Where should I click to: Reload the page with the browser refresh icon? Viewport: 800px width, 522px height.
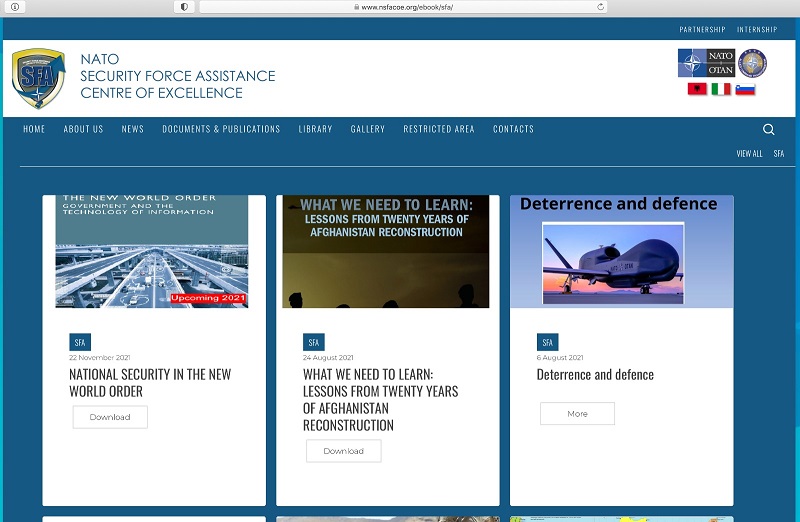coord(601,7)
